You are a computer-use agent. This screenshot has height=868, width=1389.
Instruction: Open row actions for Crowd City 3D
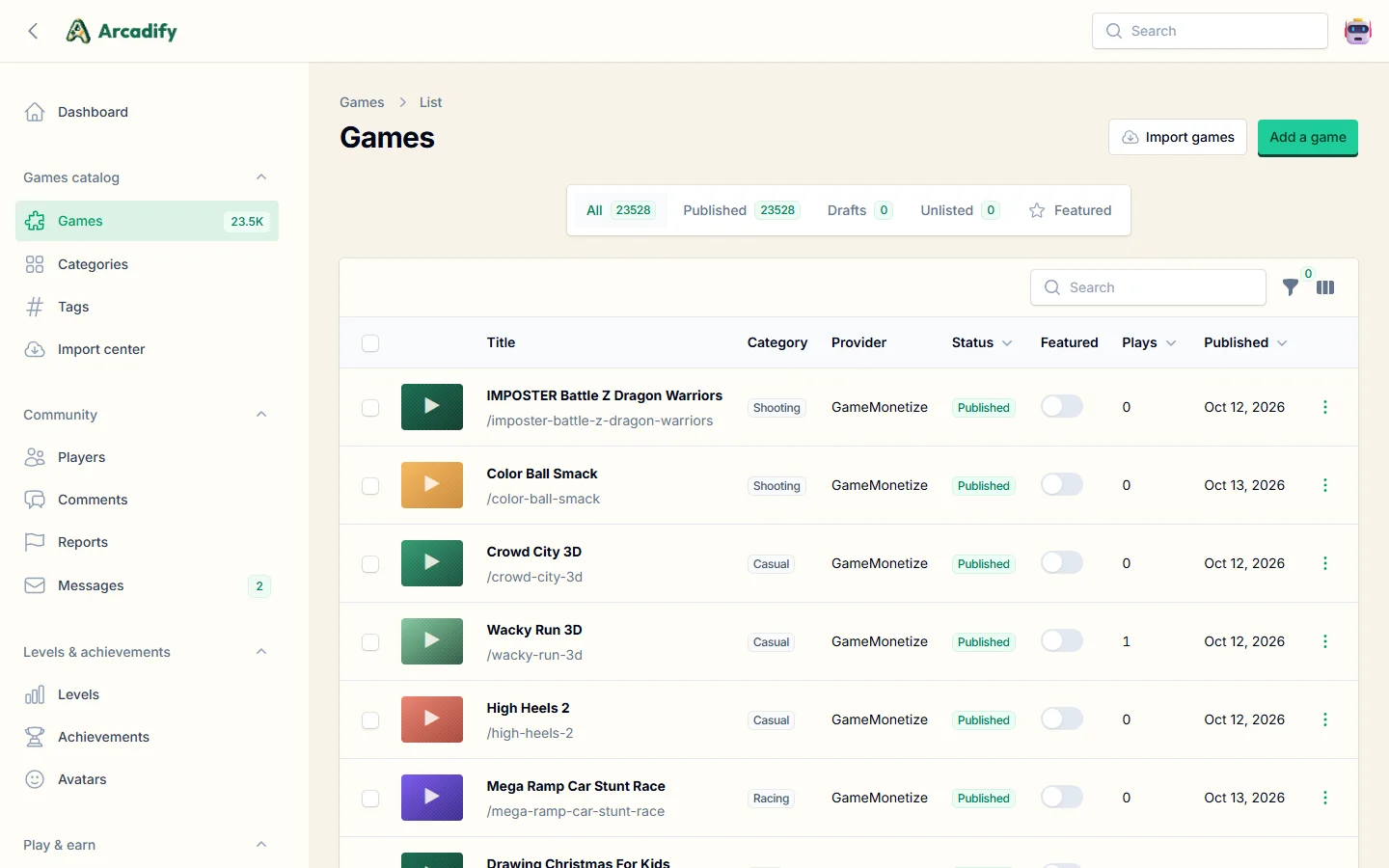[1325, 563]
